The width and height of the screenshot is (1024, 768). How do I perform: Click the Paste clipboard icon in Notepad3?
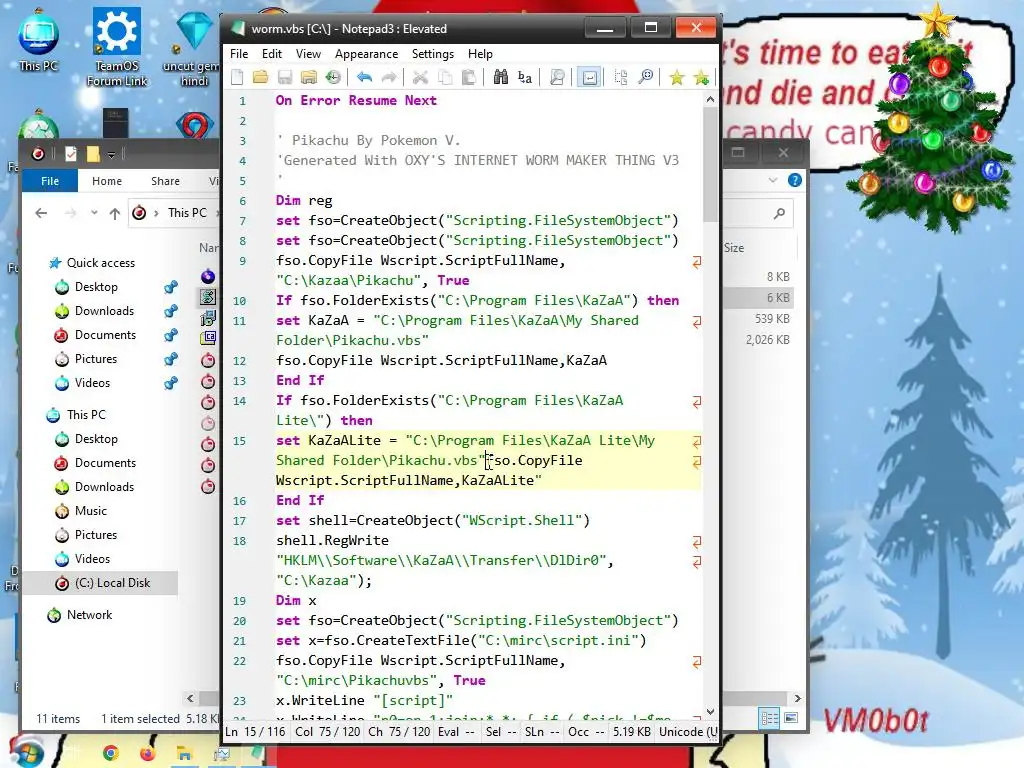[x=468, y=78]
